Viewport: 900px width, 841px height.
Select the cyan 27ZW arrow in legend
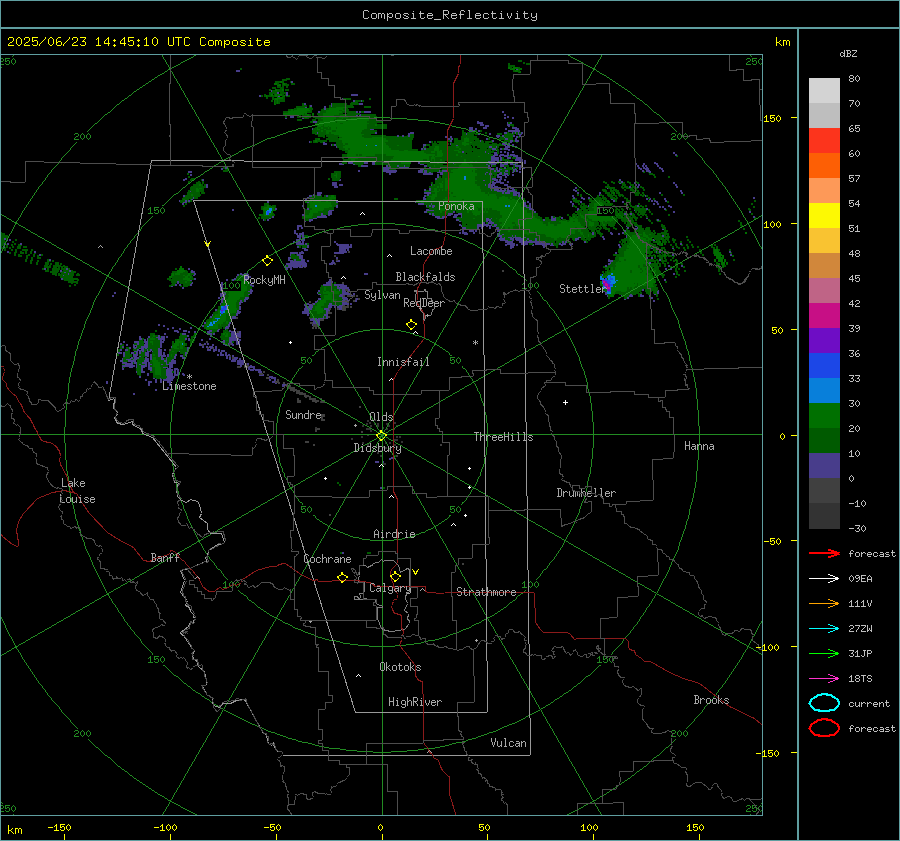point(824,629)
